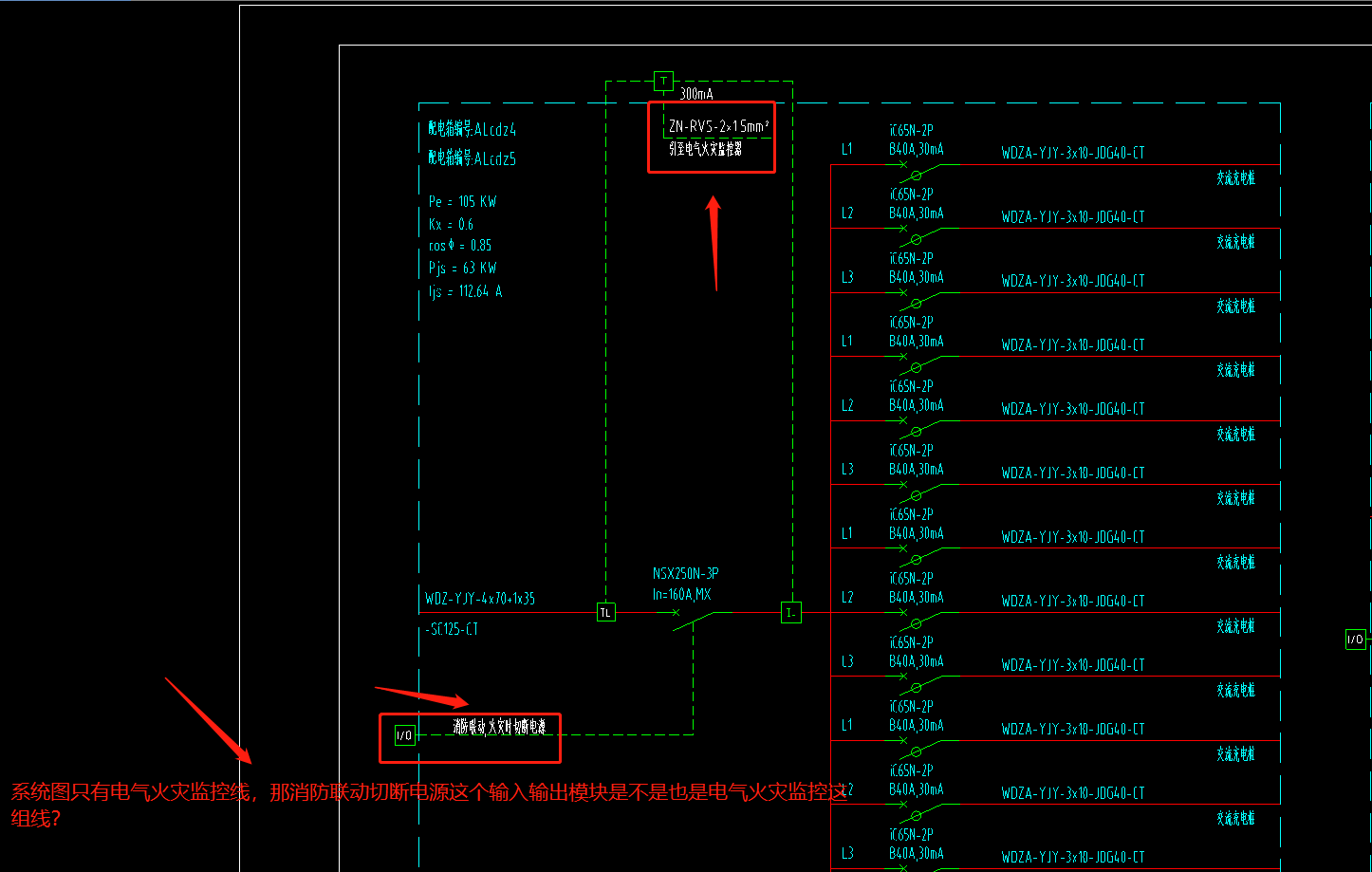Select the I/O module beside 消防联动 text
This screenshot has width=1372, height=872.
tap(404, 734)
